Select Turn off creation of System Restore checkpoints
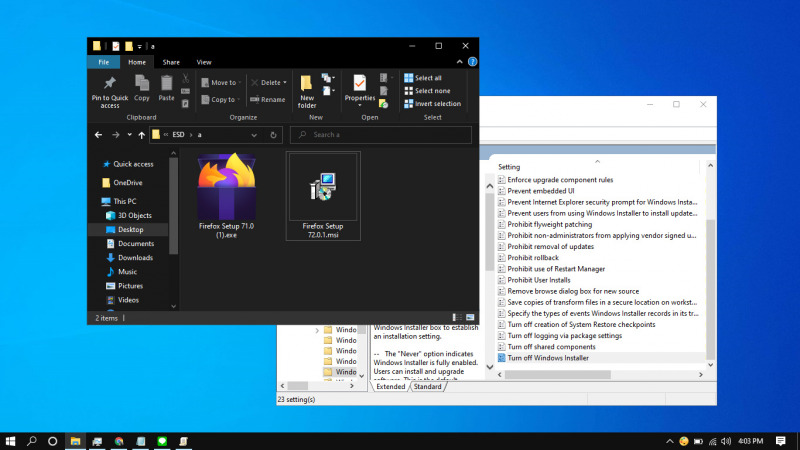The width and height of the screenshot is (800, 450). click(x=581, y=324)
